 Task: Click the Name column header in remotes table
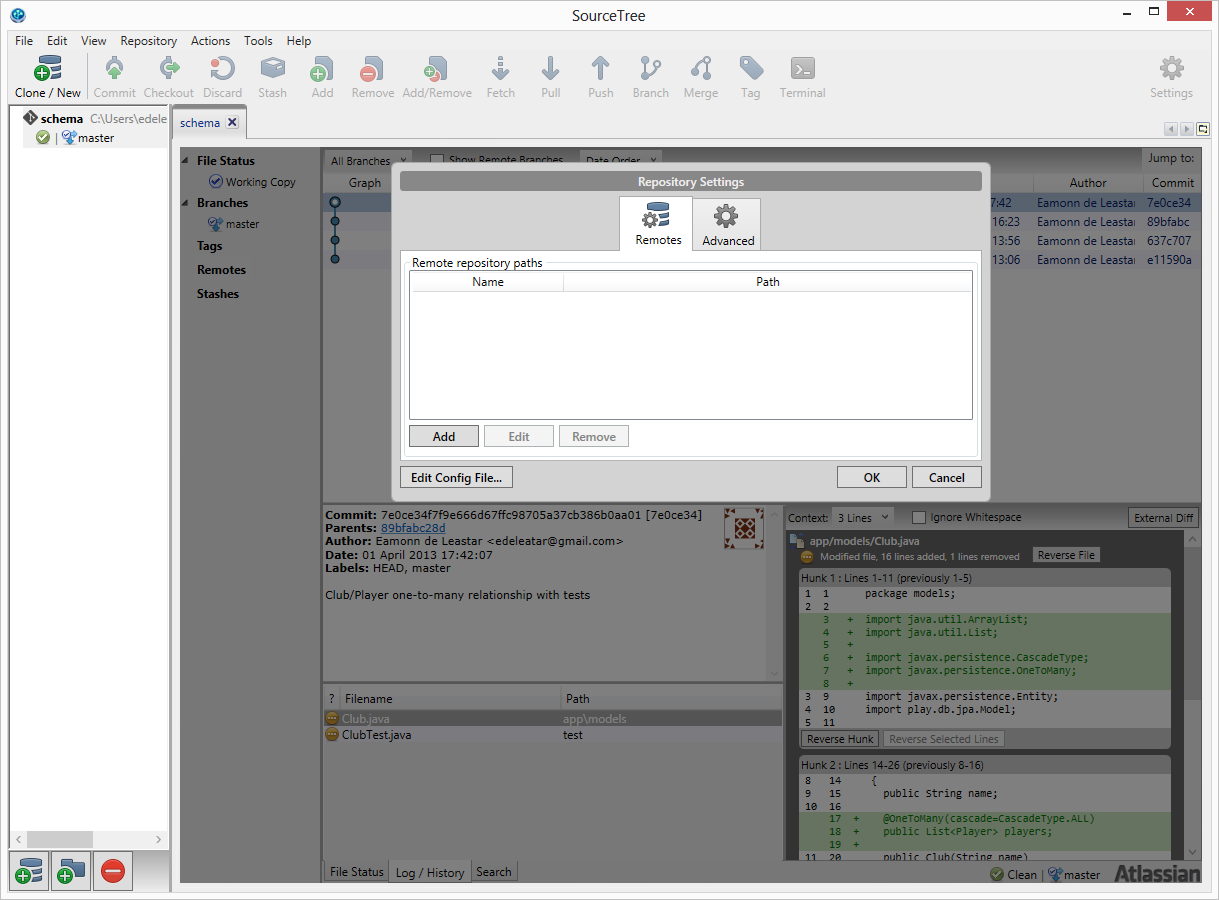pos(487,282)
